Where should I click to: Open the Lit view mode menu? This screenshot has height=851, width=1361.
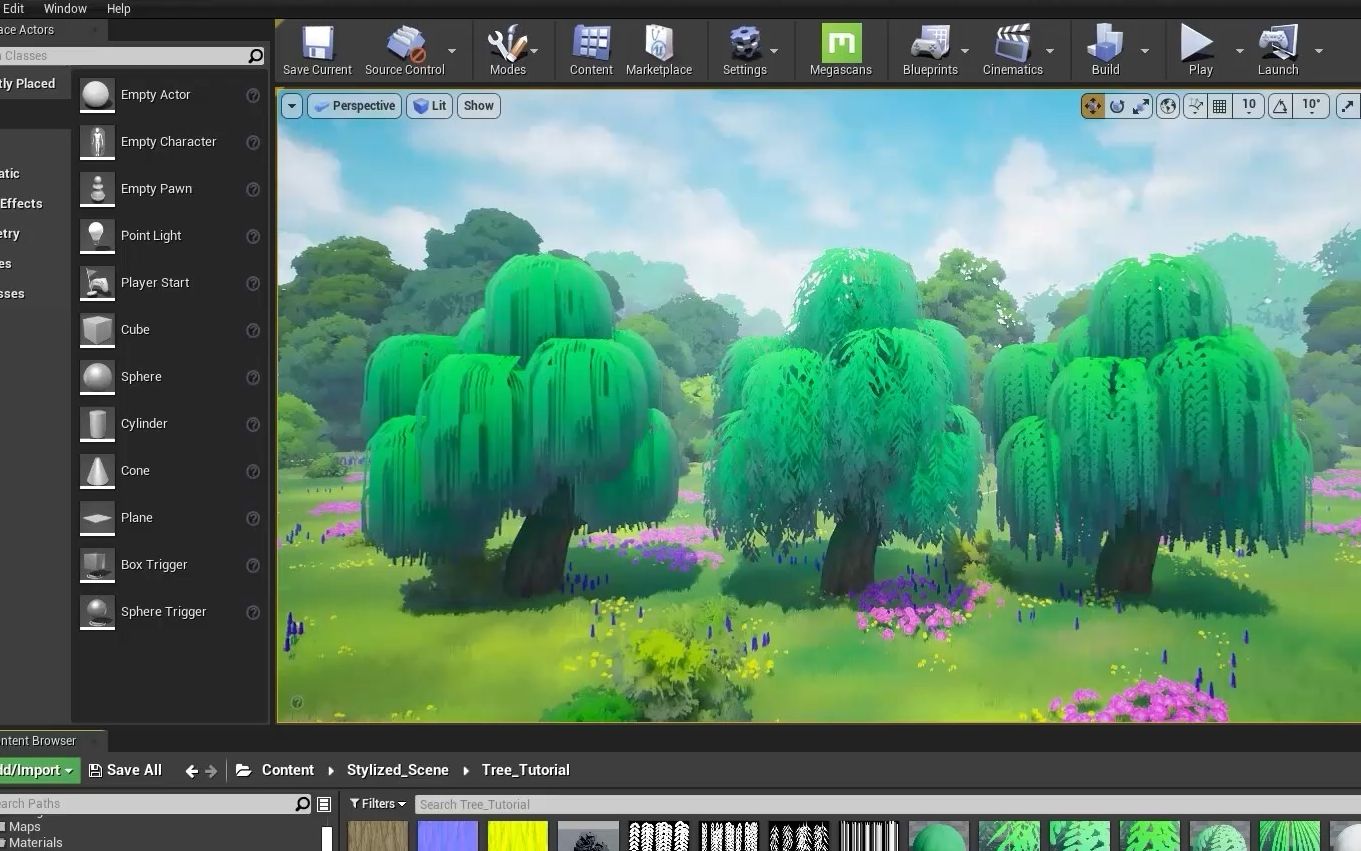pos(429,106)
